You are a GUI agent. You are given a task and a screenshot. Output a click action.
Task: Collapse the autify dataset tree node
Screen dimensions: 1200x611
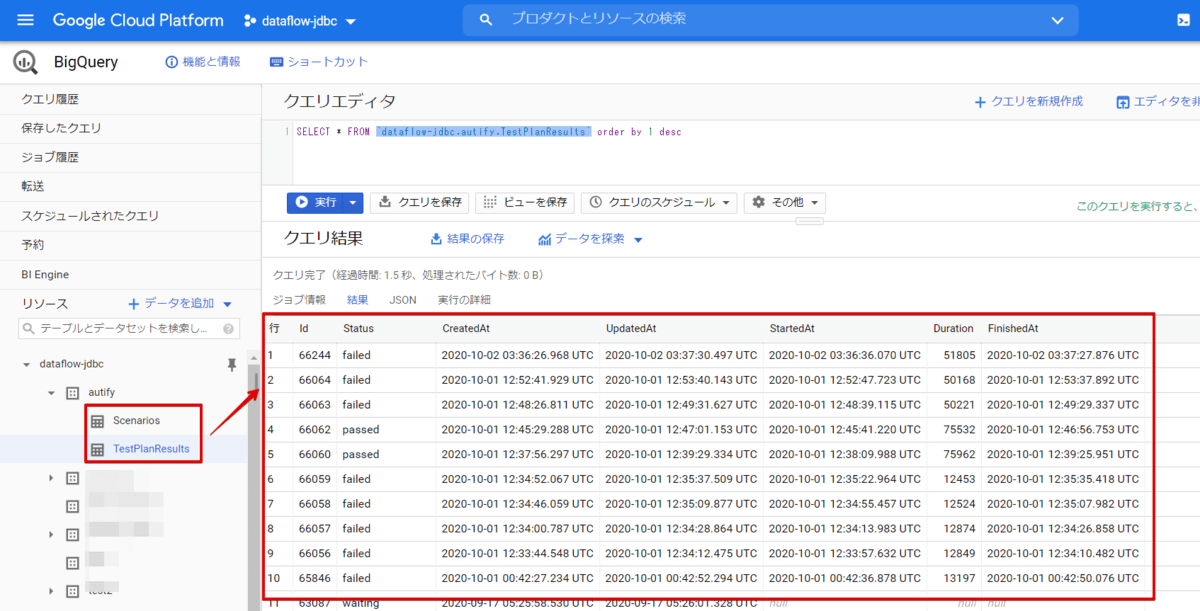51,393
